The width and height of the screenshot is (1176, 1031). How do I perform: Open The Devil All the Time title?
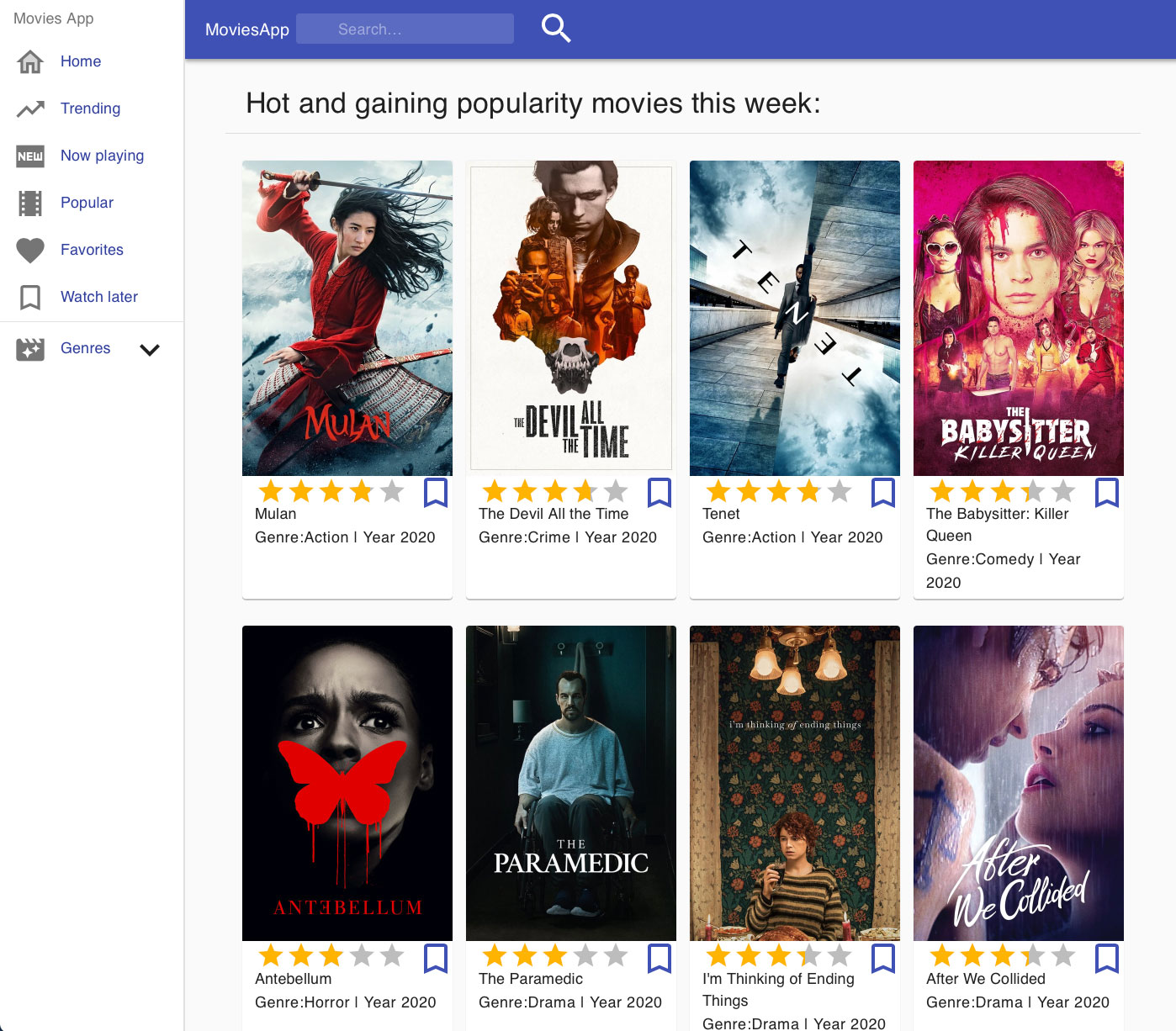(554, 514)
